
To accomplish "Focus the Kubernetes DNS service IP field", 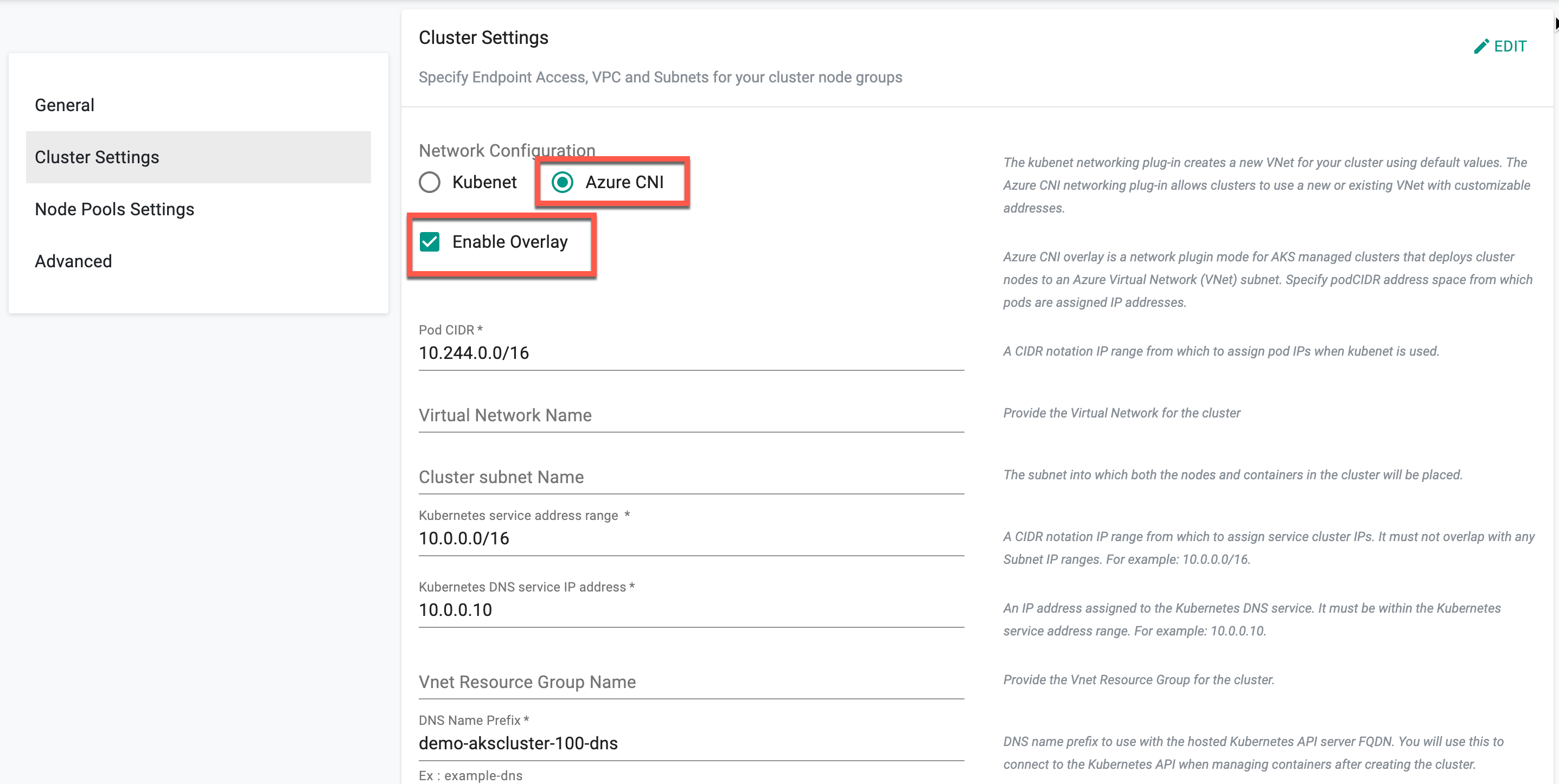I will [691, 610].
